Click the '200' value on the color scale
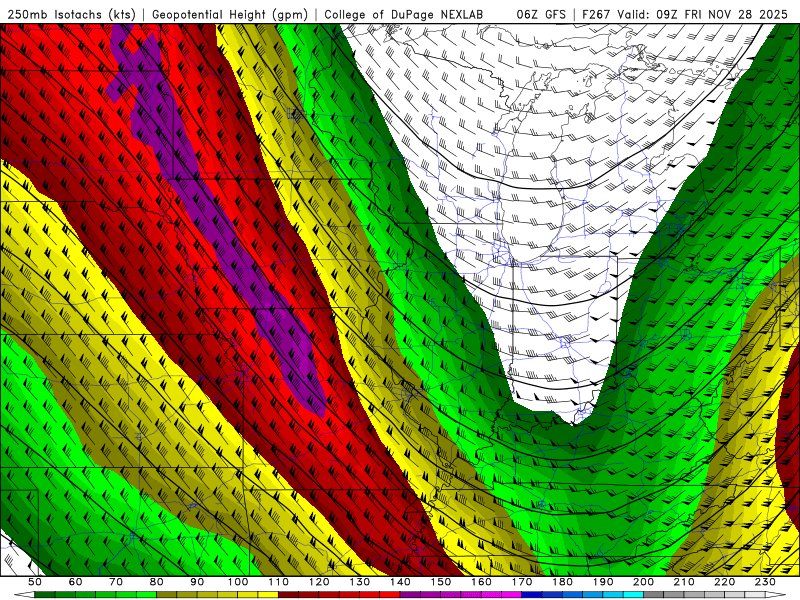 point(643,582)
